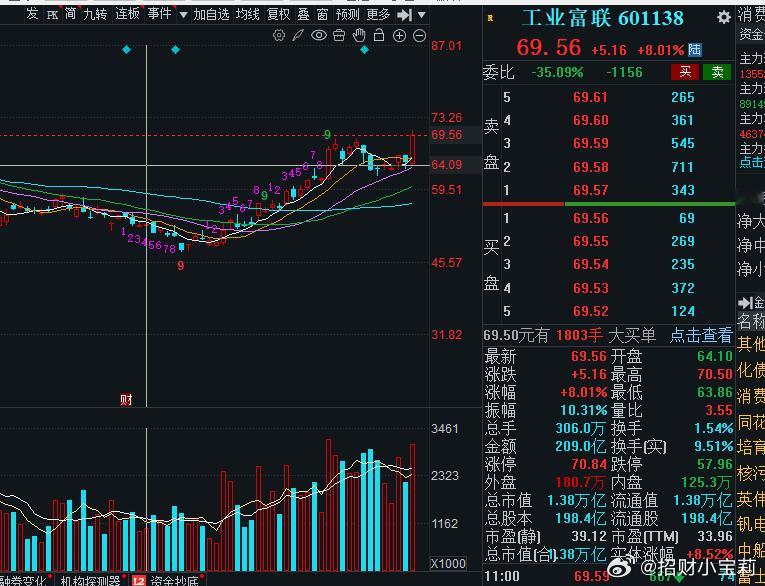This screenshot has height=586, width=765.
Task: Click stock name 工业富联 601138
Action: point(603,19)
